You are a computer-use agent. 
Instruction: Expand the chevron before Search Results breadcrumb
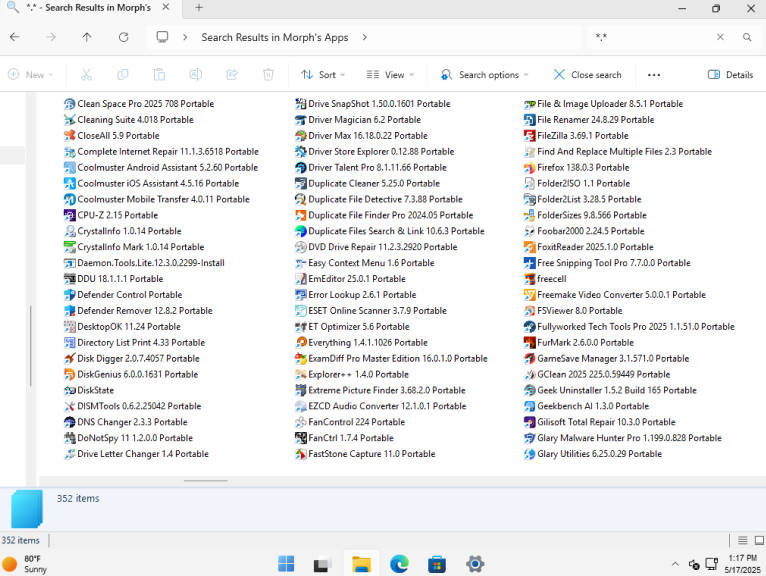coord(185,37)
